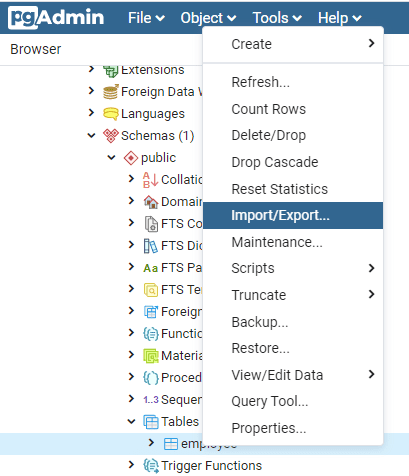Click the Languages speech bubble icon
This screenshot has height=476, width=409.
tap(111, 114)
